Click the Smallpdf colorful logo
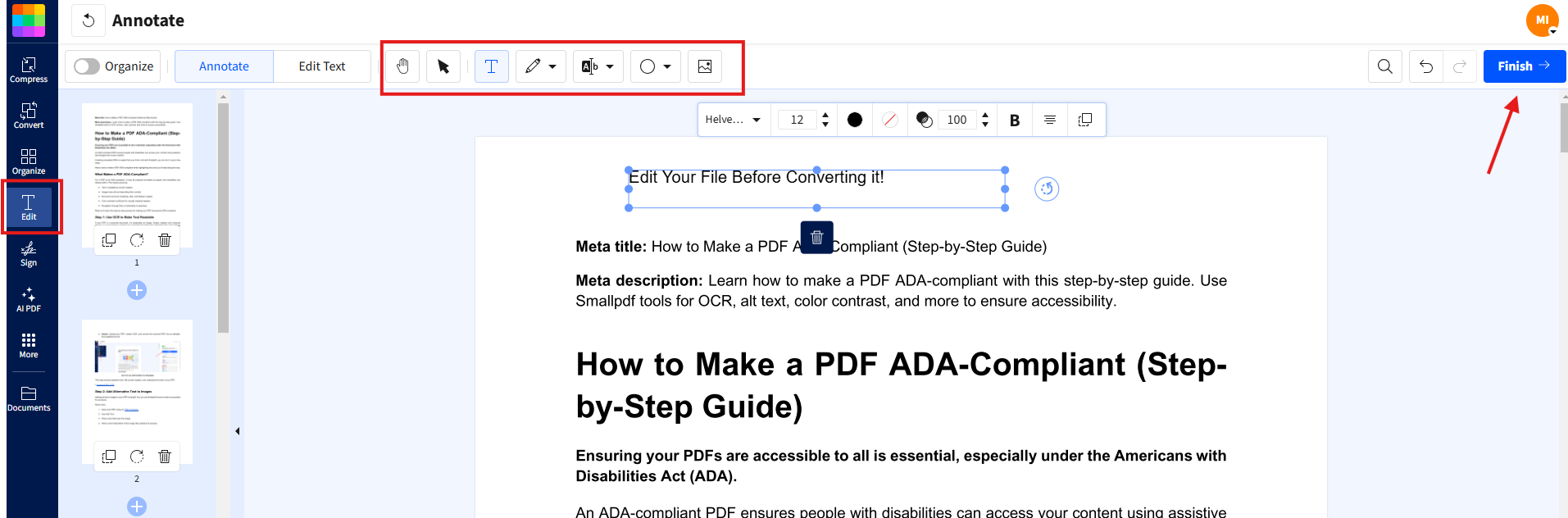Screen dimensions: 1568x518 click(x=29, y=20)
